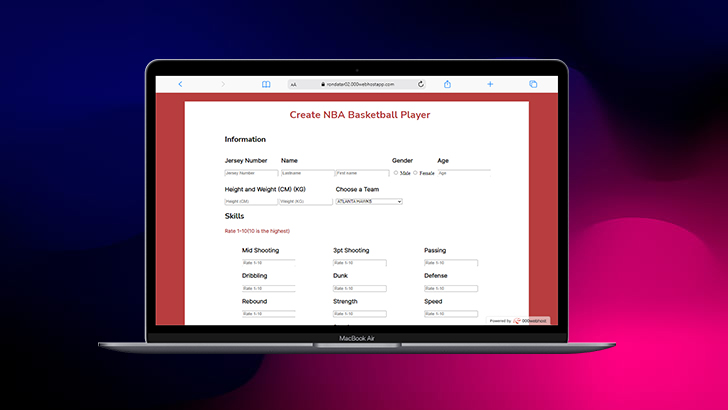
Task: Focus the 3pt Shooting rating field
Action: point(360,263)
